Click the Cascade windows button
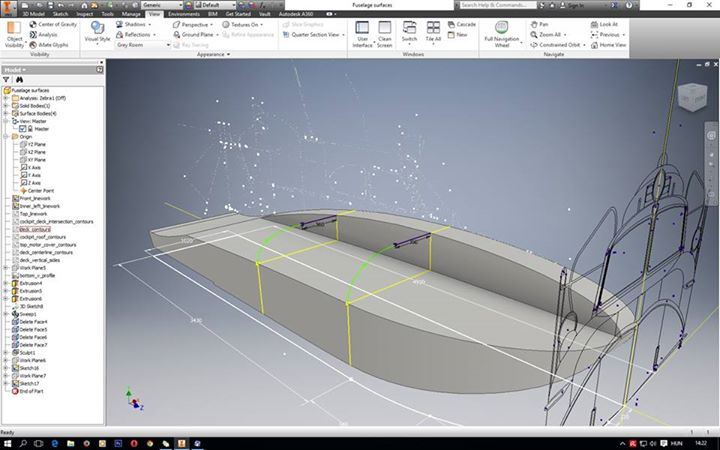This screenshot has height=450, width=720. (465, 23)
